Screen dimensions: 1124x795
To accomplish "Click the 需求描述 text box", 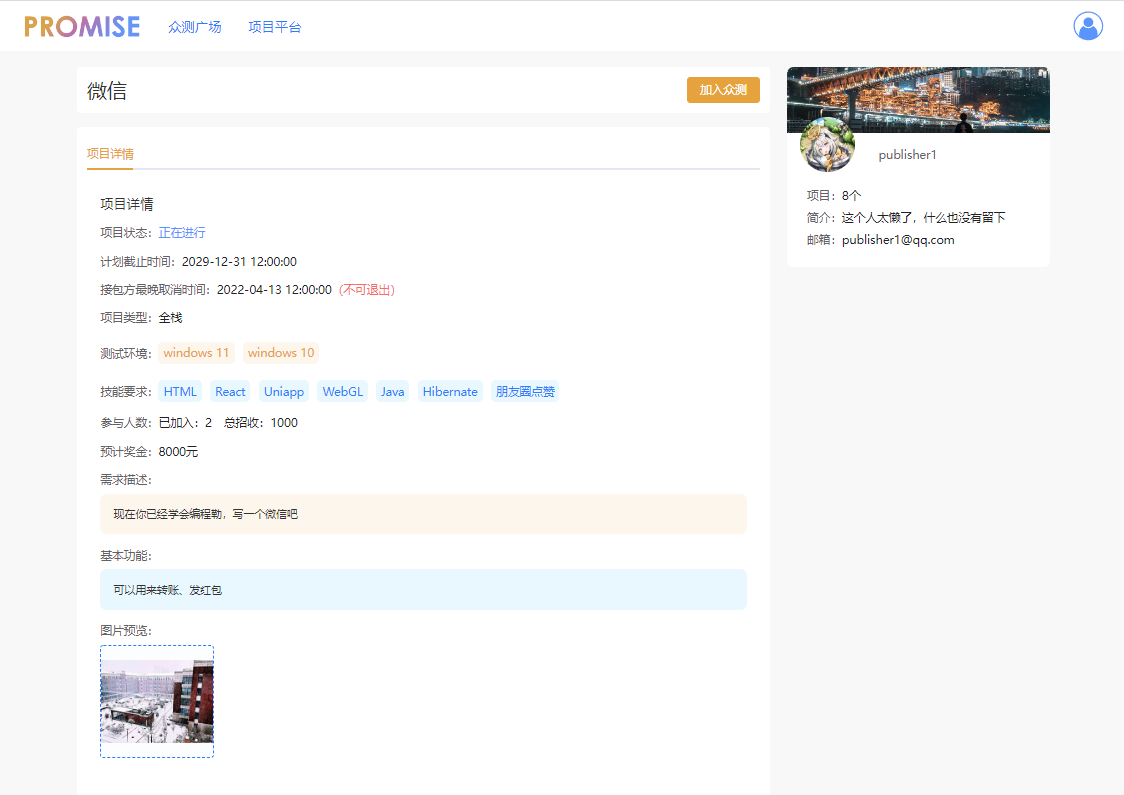I will [x=423, y=514].
